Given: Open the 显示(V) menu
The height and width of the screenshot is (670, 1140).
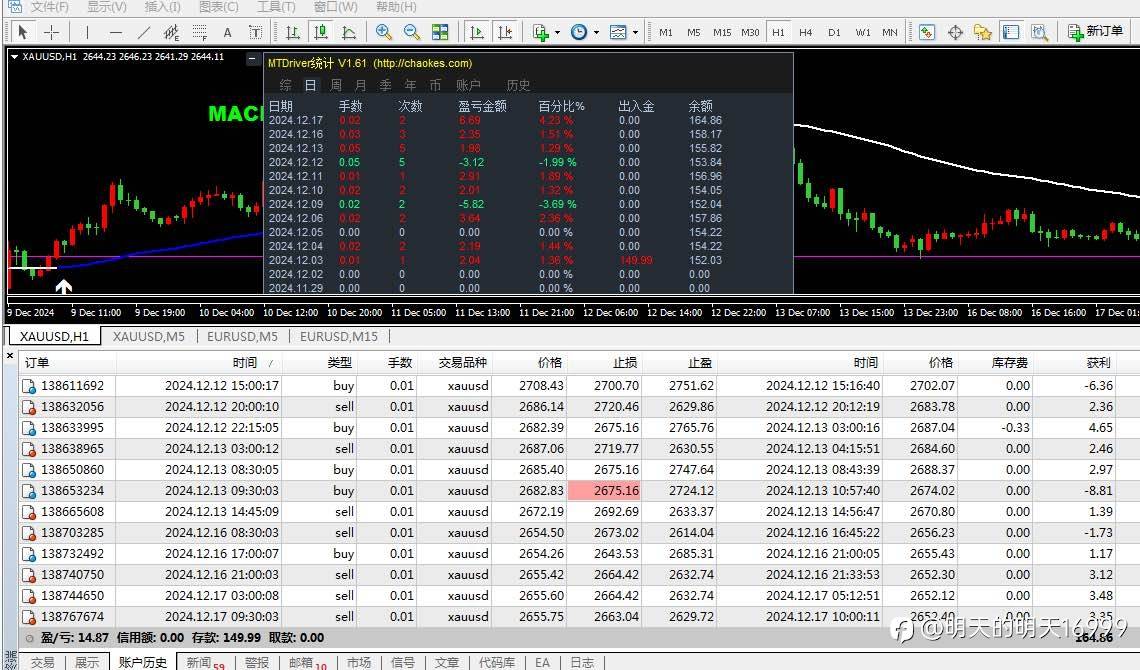Looking at the screenshot, I should (x=106, y=7).
